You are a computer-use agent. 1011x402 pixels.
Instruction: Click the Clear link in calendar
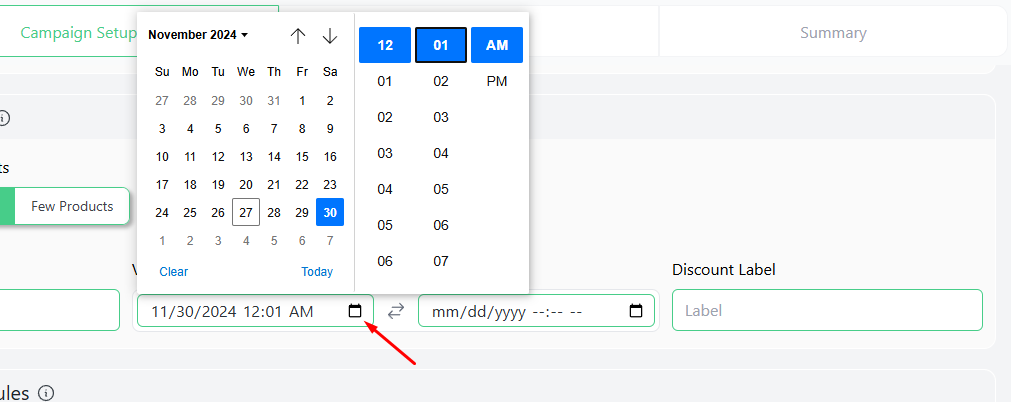pyautogui.click(x=173, y=272)
